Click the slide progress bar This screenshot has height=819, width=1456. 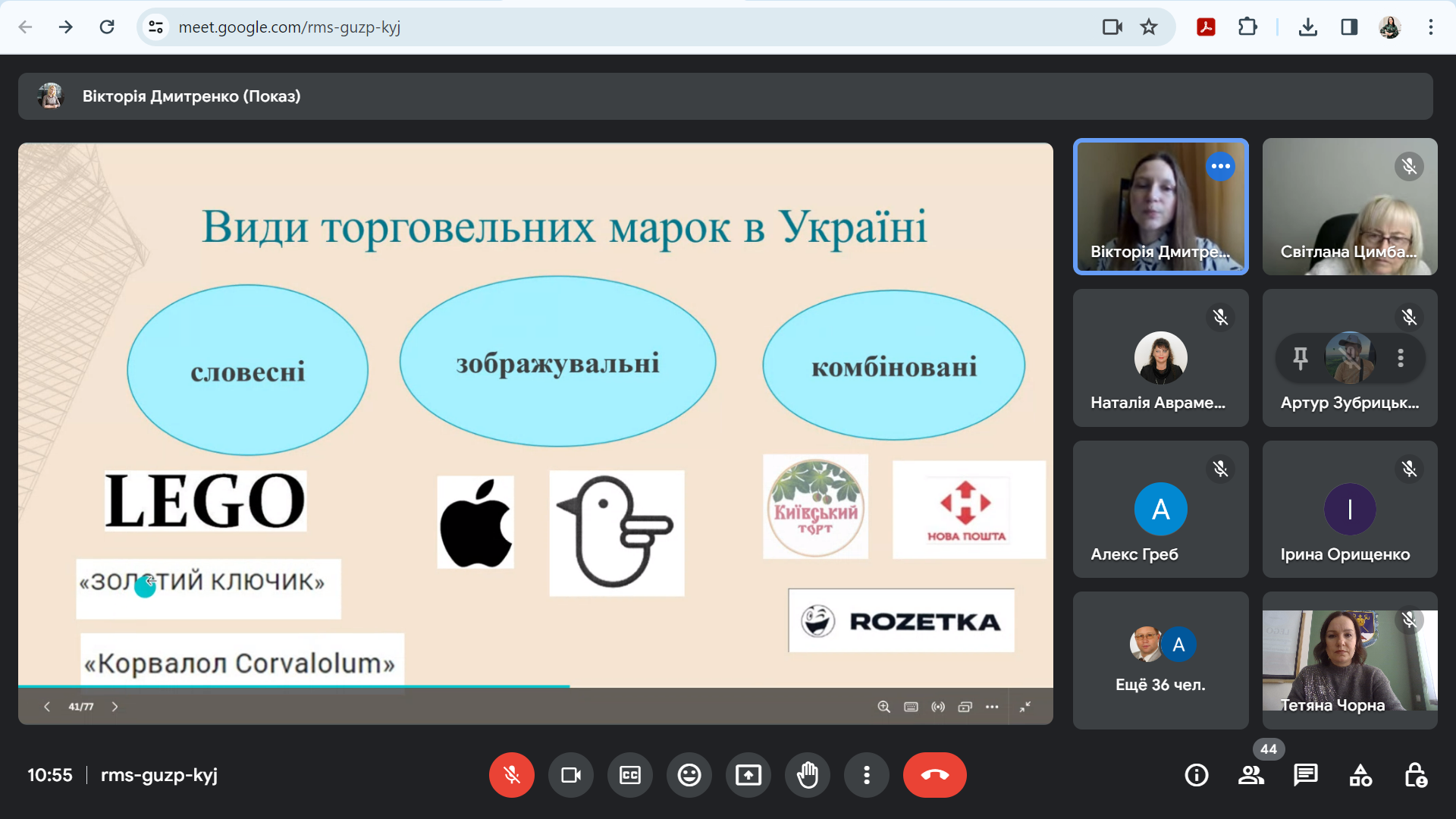pyautogui.click(x=535, y=686)
